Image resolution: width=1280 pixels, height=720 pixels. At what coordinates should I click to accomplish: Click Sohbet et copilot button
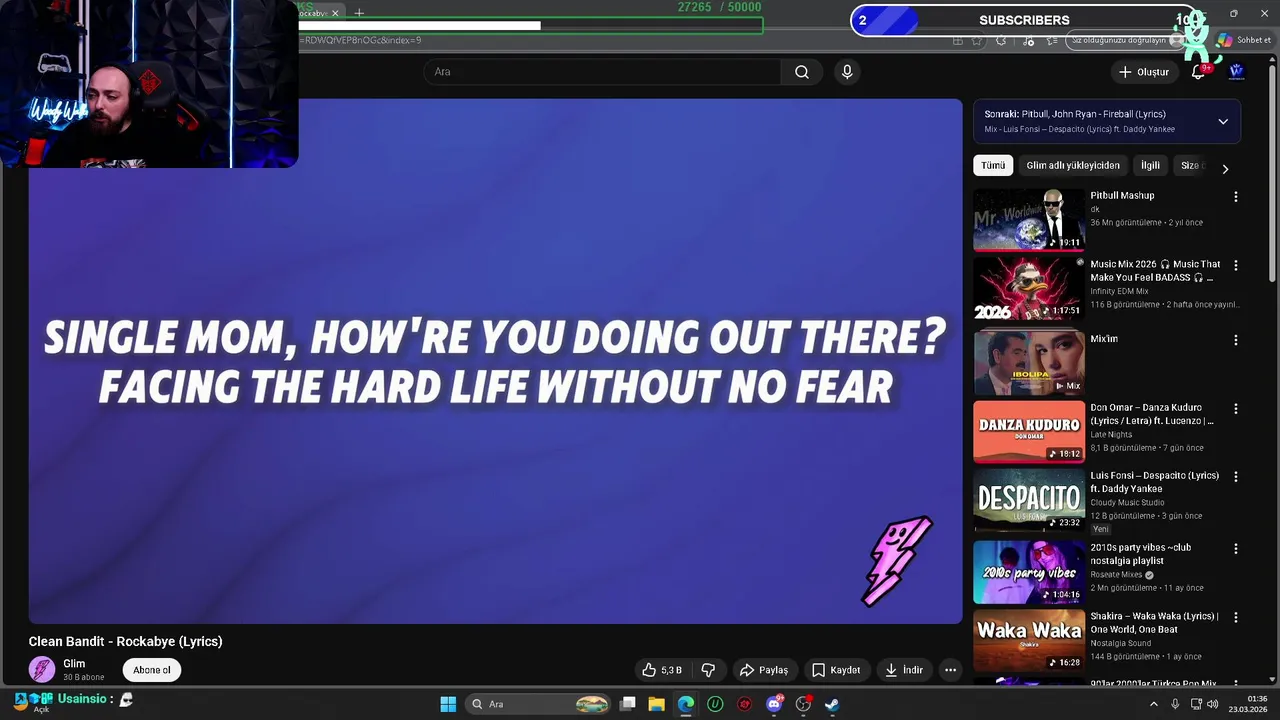tap(1244, 41)
